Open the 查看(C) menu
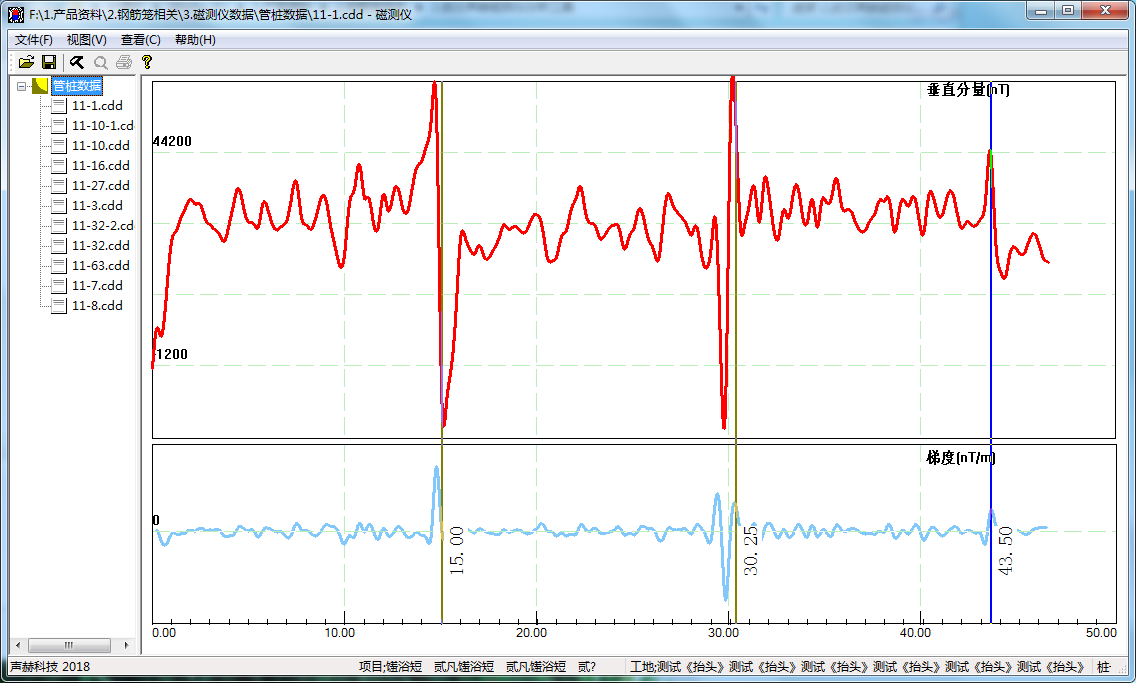The image size is (1136, 683). click(x=140, y=40)
